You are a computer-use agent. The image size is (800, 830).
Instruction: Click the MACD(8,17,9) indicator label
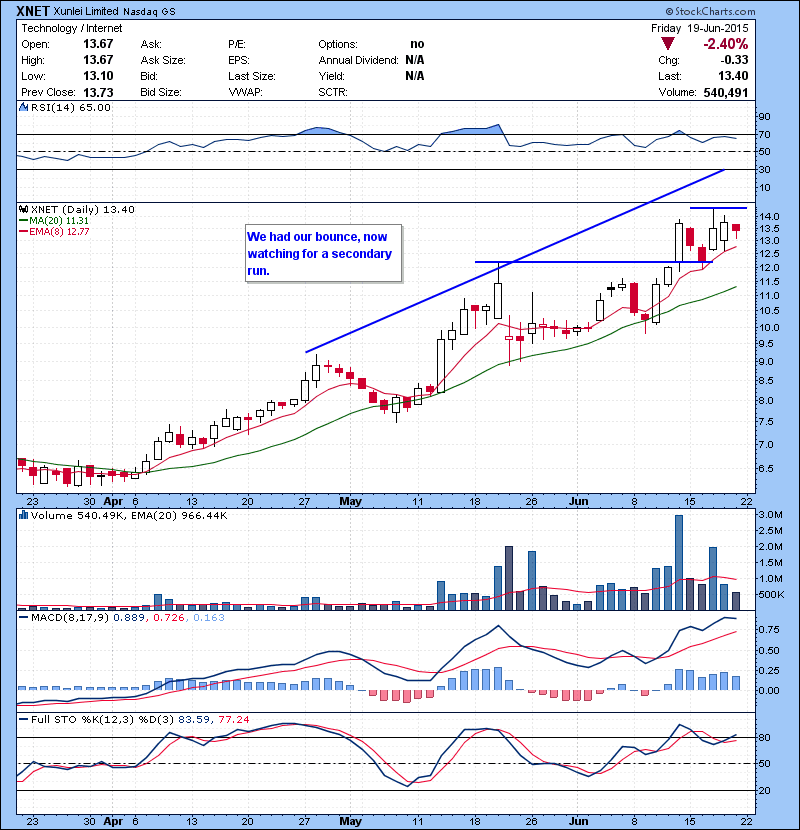click(x=69, y=617)
